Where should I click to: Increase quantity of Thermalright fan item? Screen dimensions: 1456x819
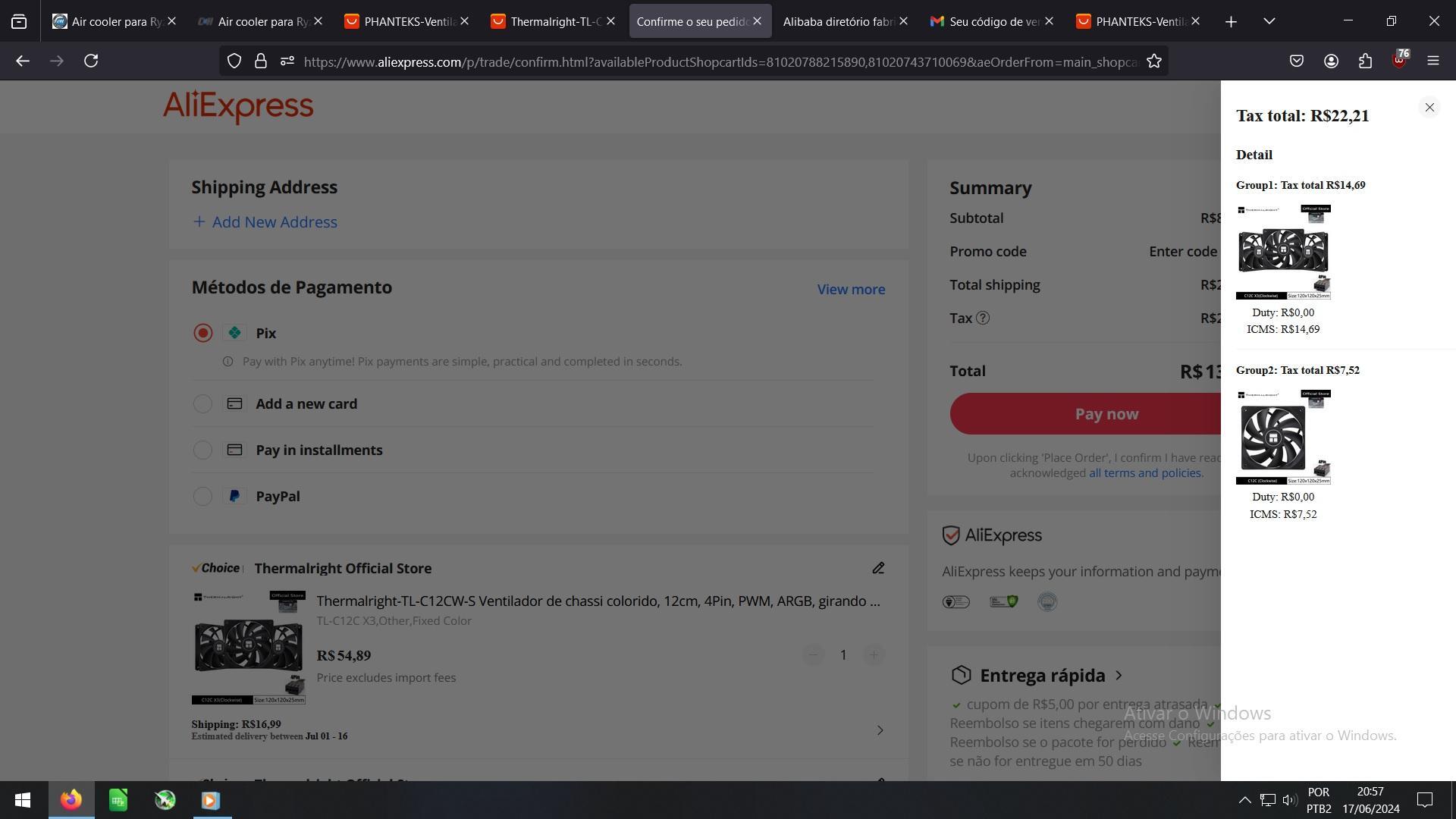click(874, 654)
